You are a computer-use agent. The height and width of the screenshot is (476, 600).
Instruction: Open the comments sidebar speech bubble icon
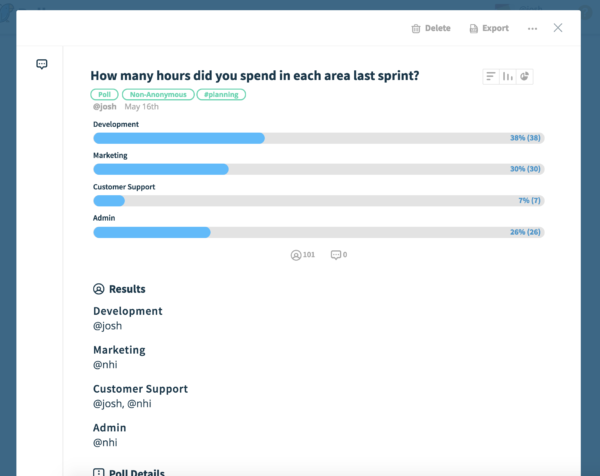[42, 64]
